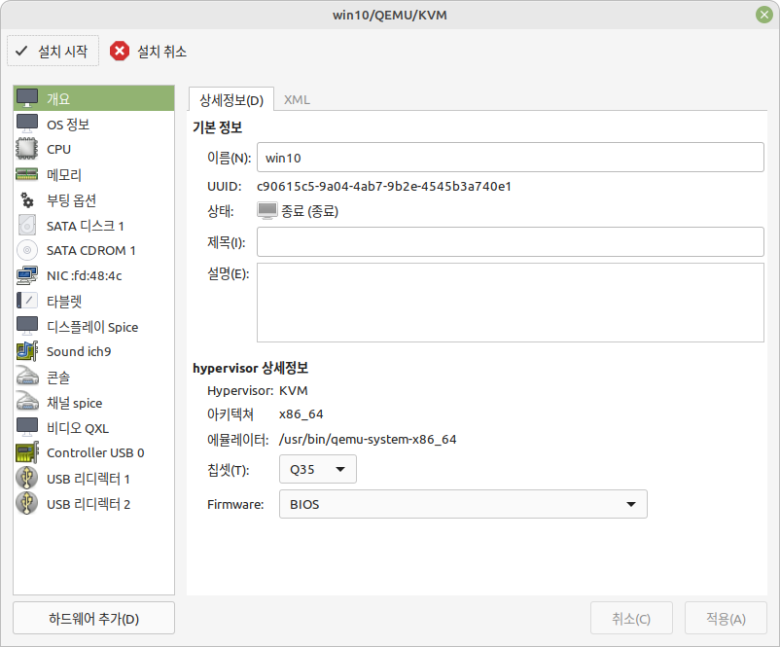Select the 채널 spice icon
Screen dimensions: 780x647
tap(27, 402)
